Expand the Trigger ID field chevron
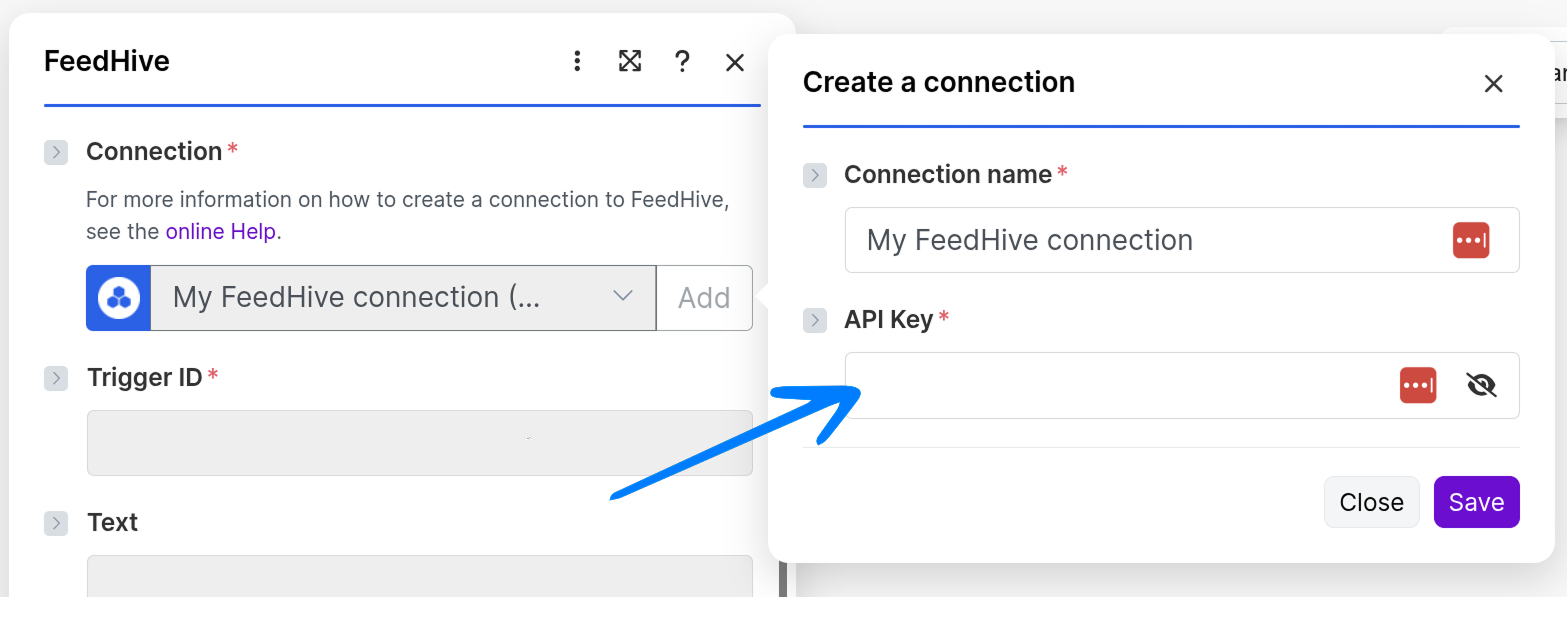The width and height of the screenshot is (1567, 632). pos(56,378)
